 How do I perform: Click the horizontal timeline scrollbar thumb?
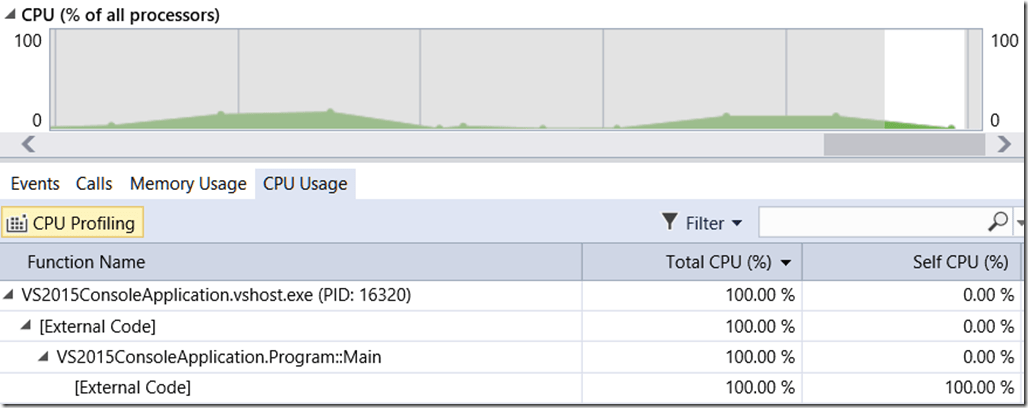point(903,144)
